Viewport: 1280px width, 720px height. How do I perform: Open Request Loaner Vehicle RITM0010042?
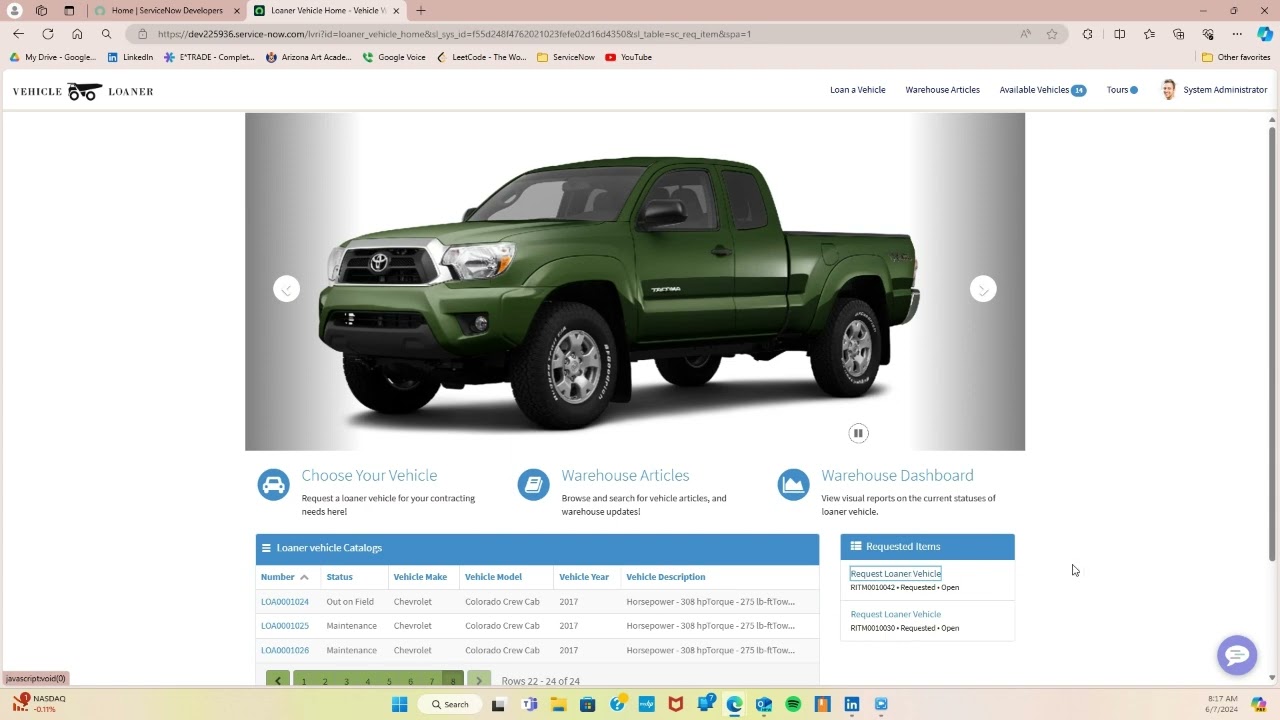coord(896,574)
